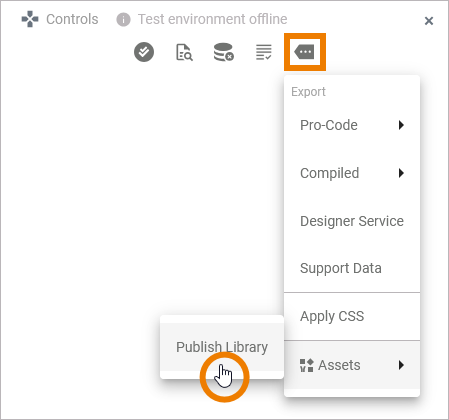
Task: Expand the Pro-Code submenu arrow
Action: pyautogui.click(x=401, y=125)
